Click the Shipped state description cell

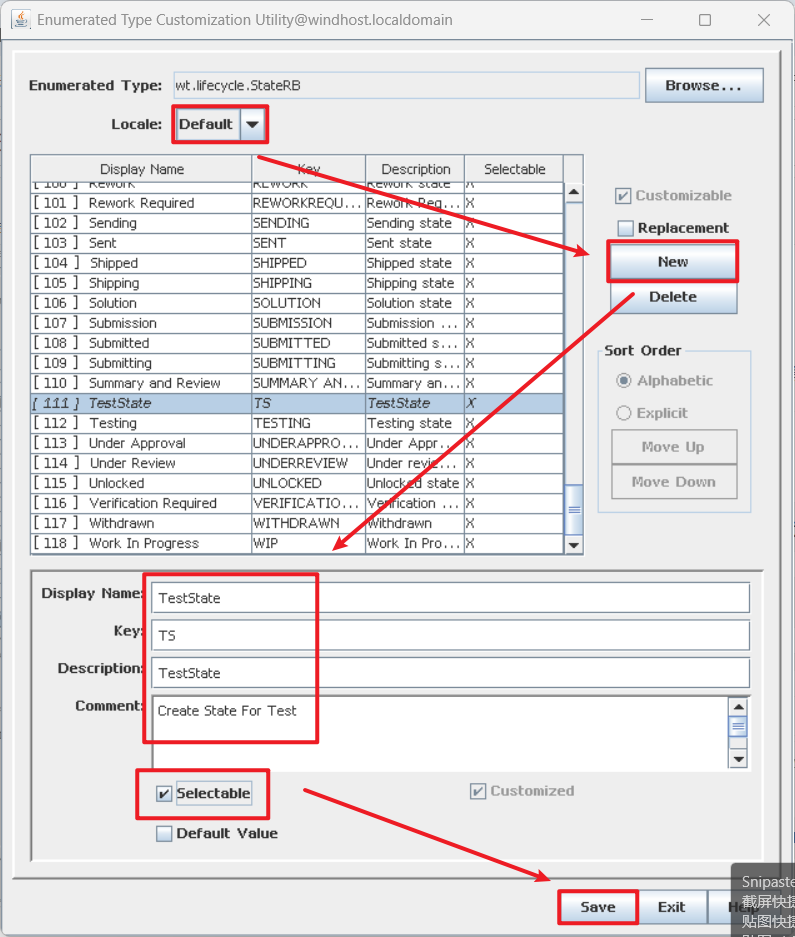(415, 263)
